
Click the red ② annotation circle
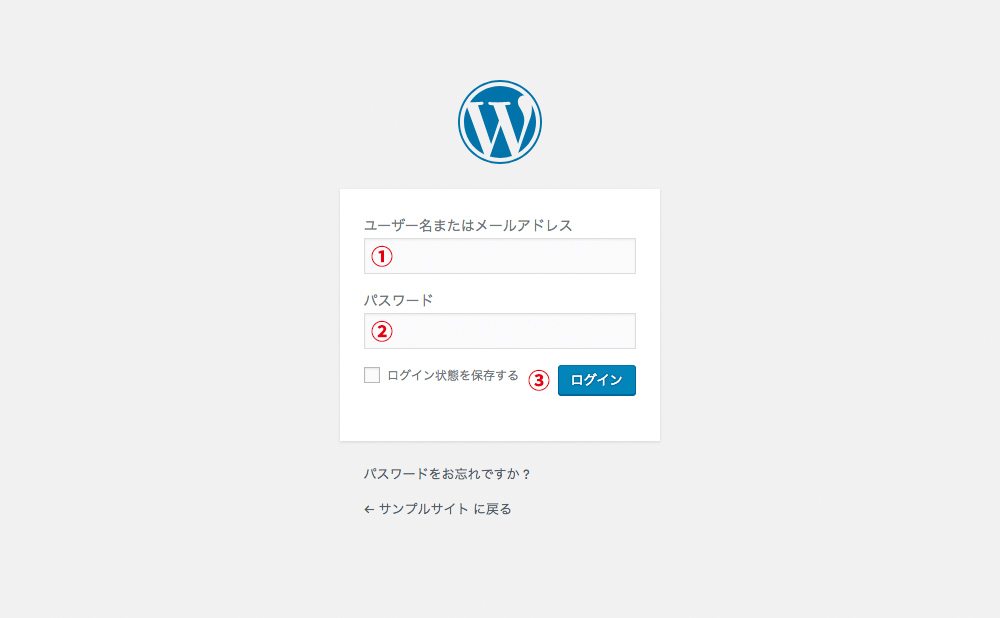(381, 331)
